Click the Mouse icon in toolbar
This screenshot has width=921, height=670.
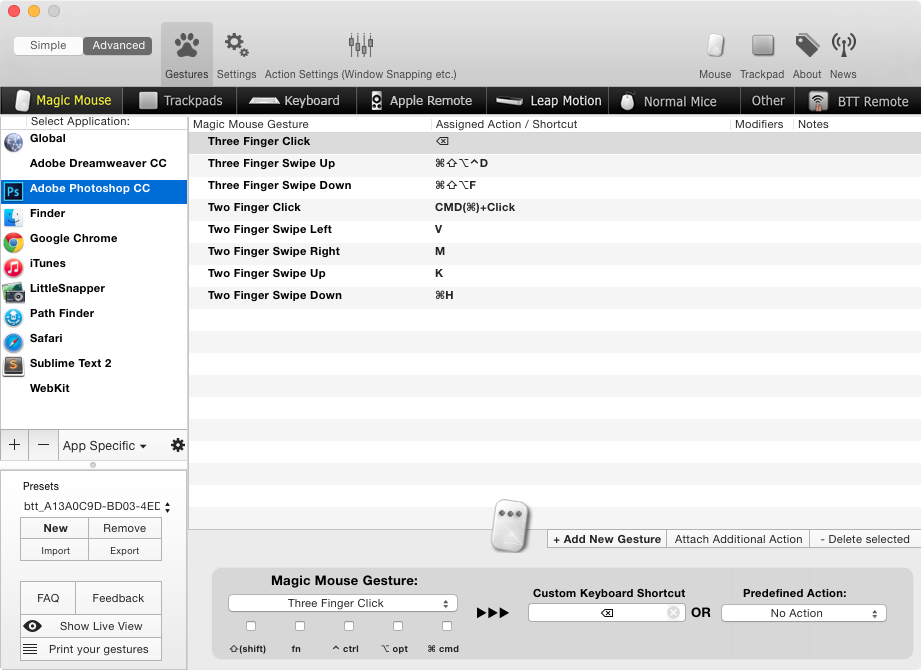[x=715, y=46]
